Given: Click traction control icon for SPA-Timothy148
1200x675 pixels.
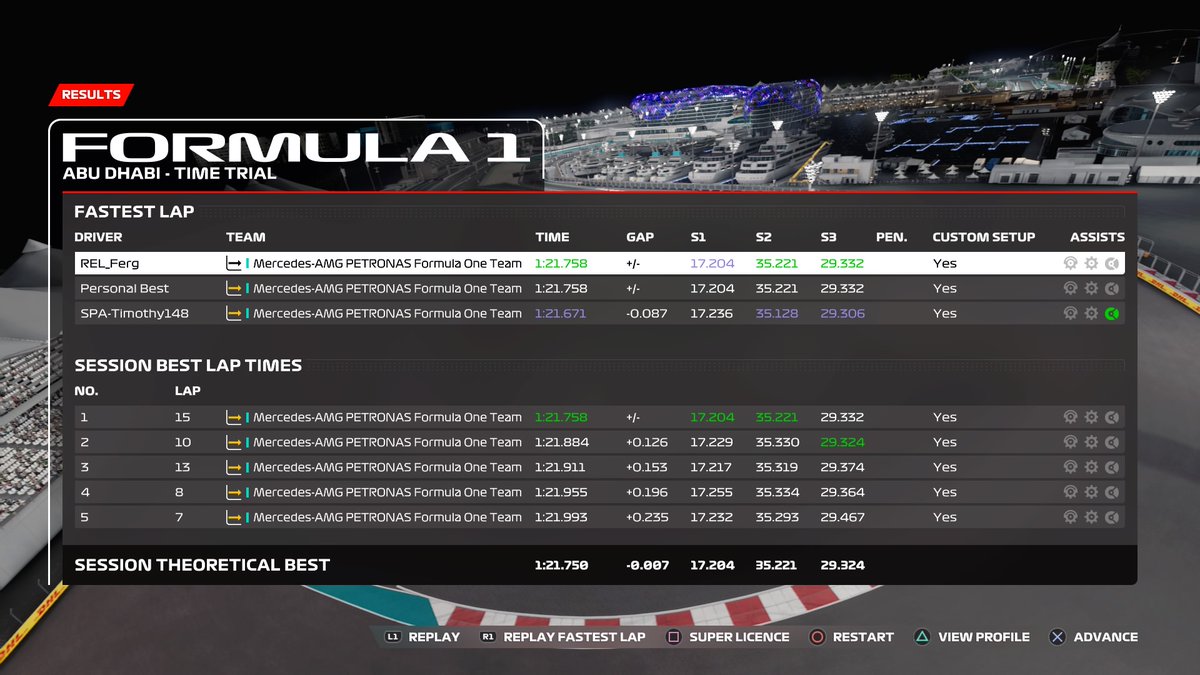Looking at the screenshot, I should coord(1070,313).
